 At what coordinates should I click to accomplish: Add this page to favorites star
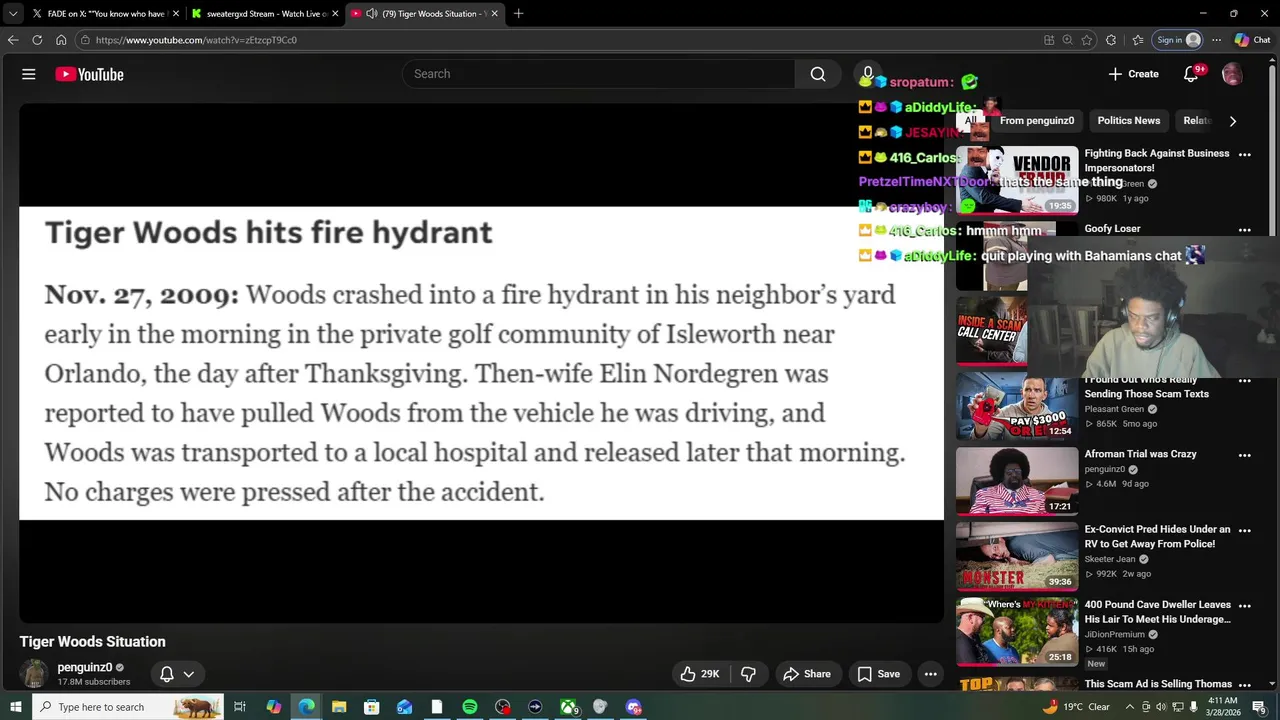[x=1087, y=40]
